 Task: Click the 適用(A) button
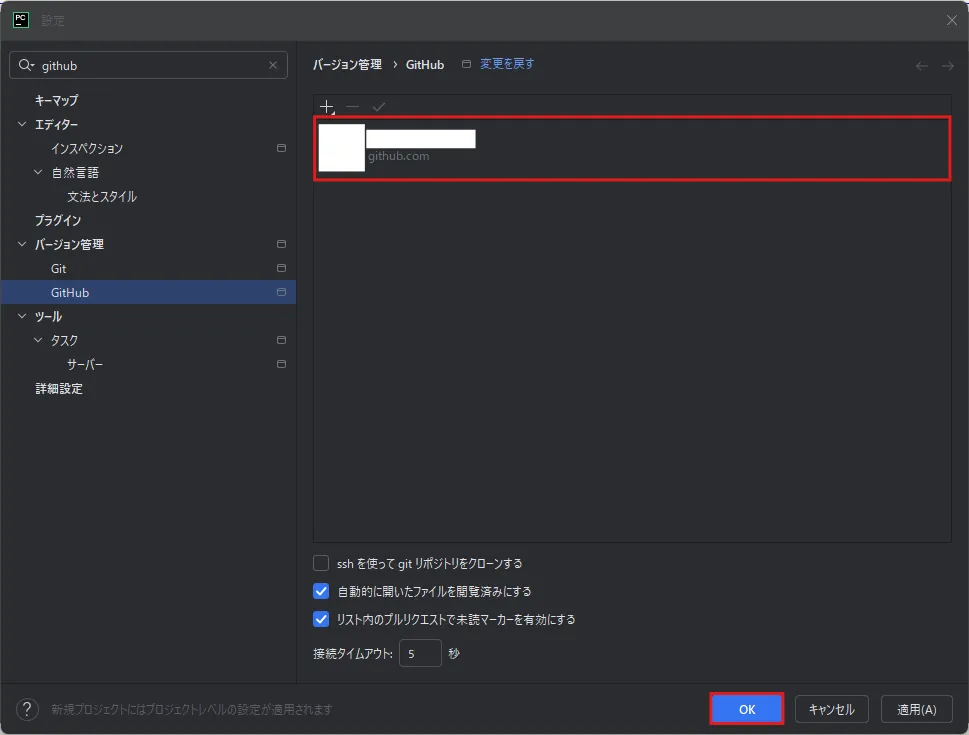[916, 708]
